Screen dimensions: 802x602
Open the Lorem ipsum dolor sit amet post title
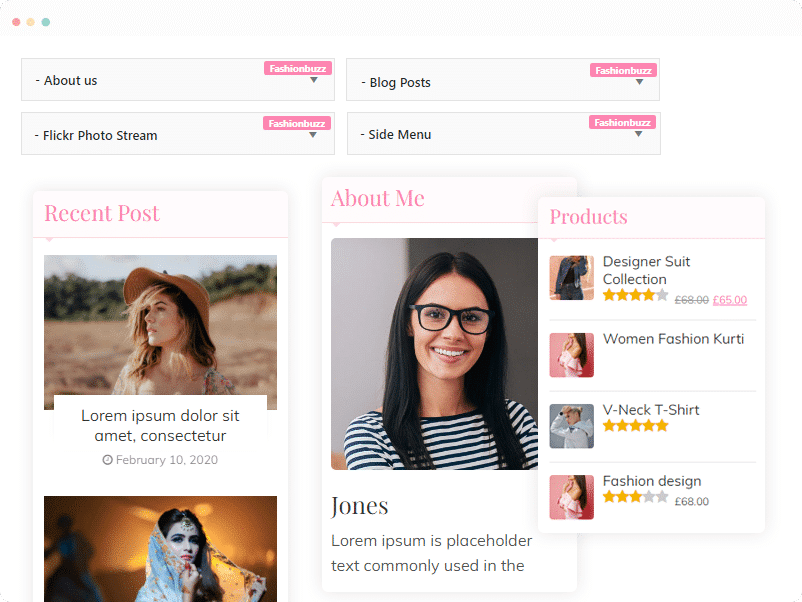160,426
